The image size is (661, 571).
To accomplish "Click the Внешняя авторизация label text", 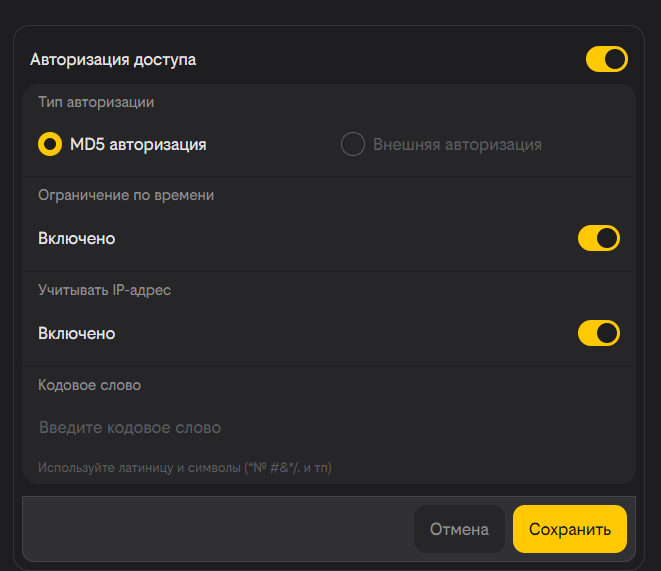I will pos(457,145).
